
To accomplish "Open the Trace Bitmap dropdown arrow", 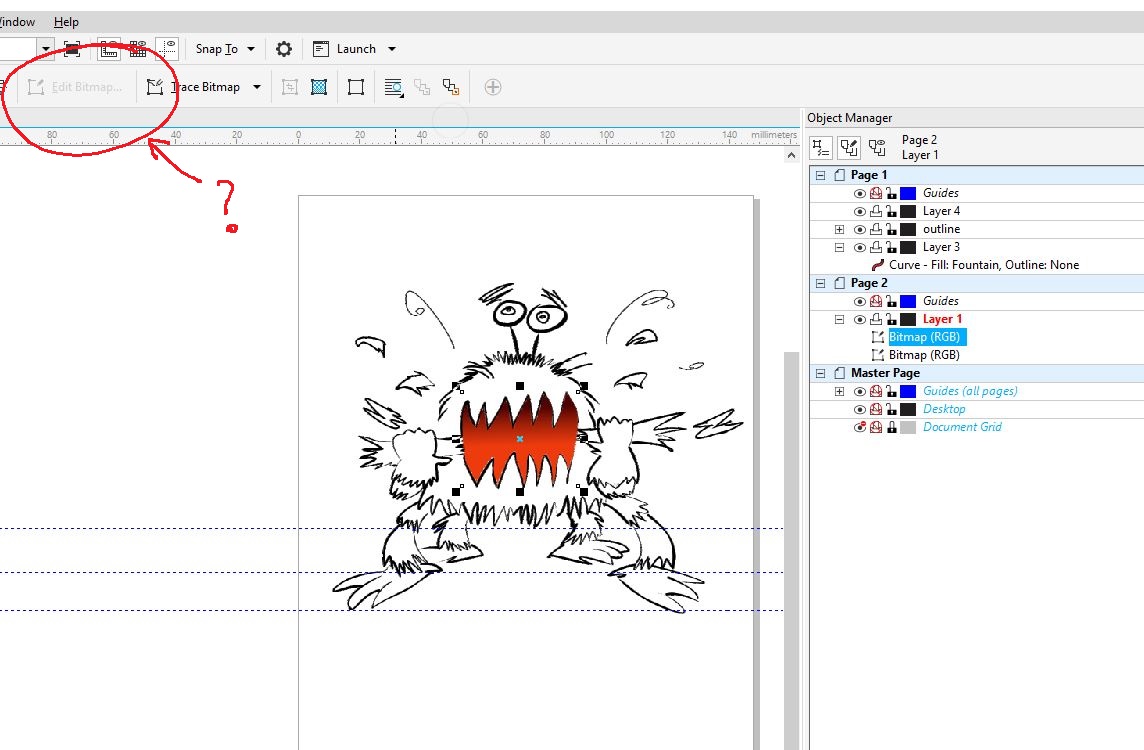I will [257, 87].
